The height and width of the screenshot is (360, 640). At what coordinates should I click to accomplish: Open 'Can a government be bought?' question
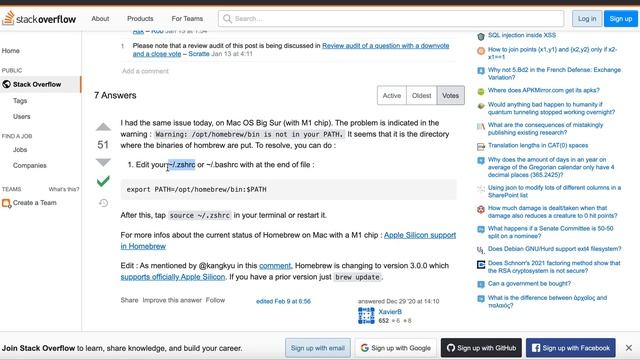[529, 283]
